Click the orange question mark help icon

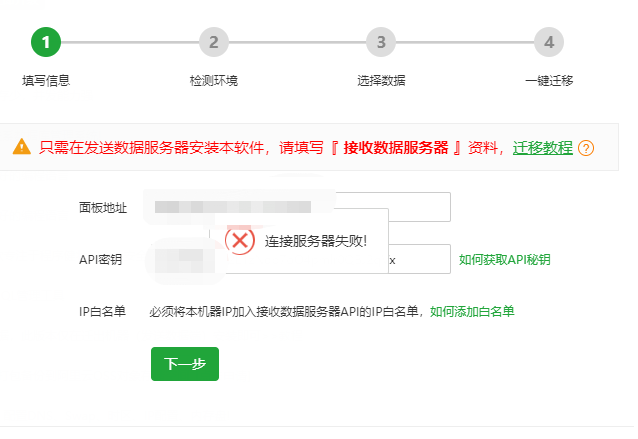click(586, 148)
